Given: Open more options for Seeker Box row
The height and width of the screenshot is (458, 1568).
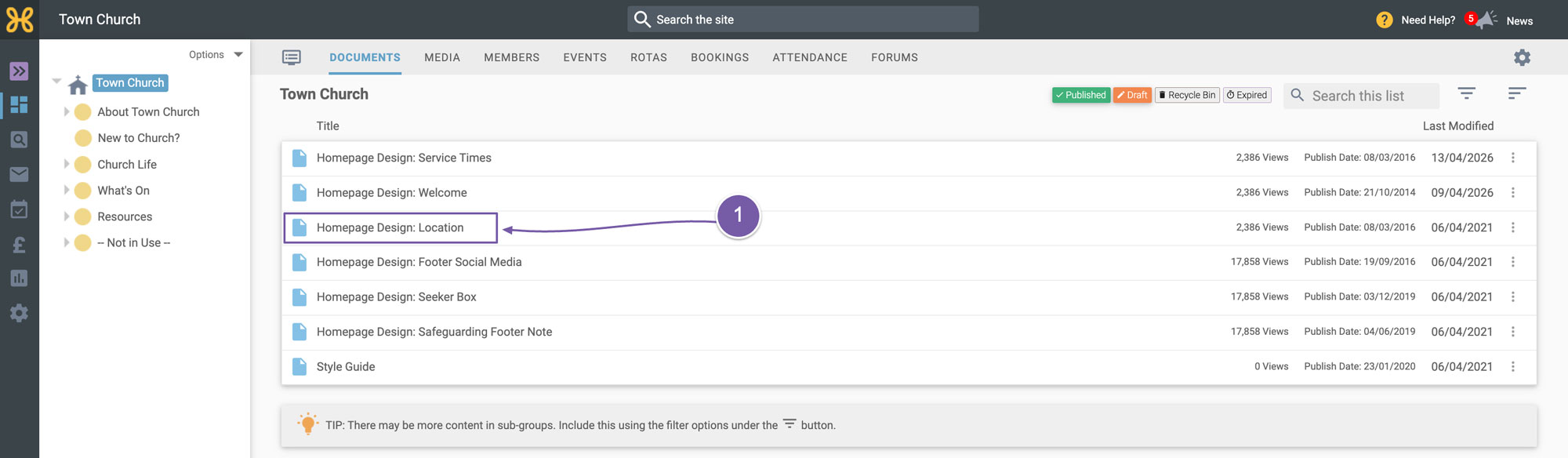Looking at the screenshot, I should 1513,296.
